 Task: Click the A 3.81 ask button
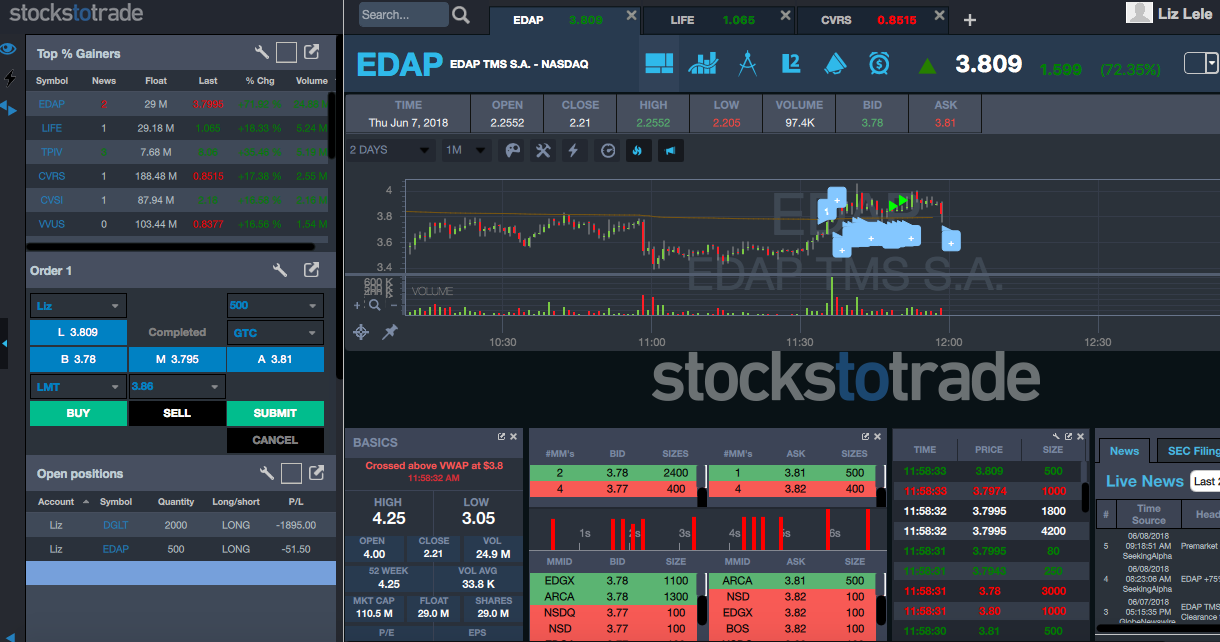point(275,359)
